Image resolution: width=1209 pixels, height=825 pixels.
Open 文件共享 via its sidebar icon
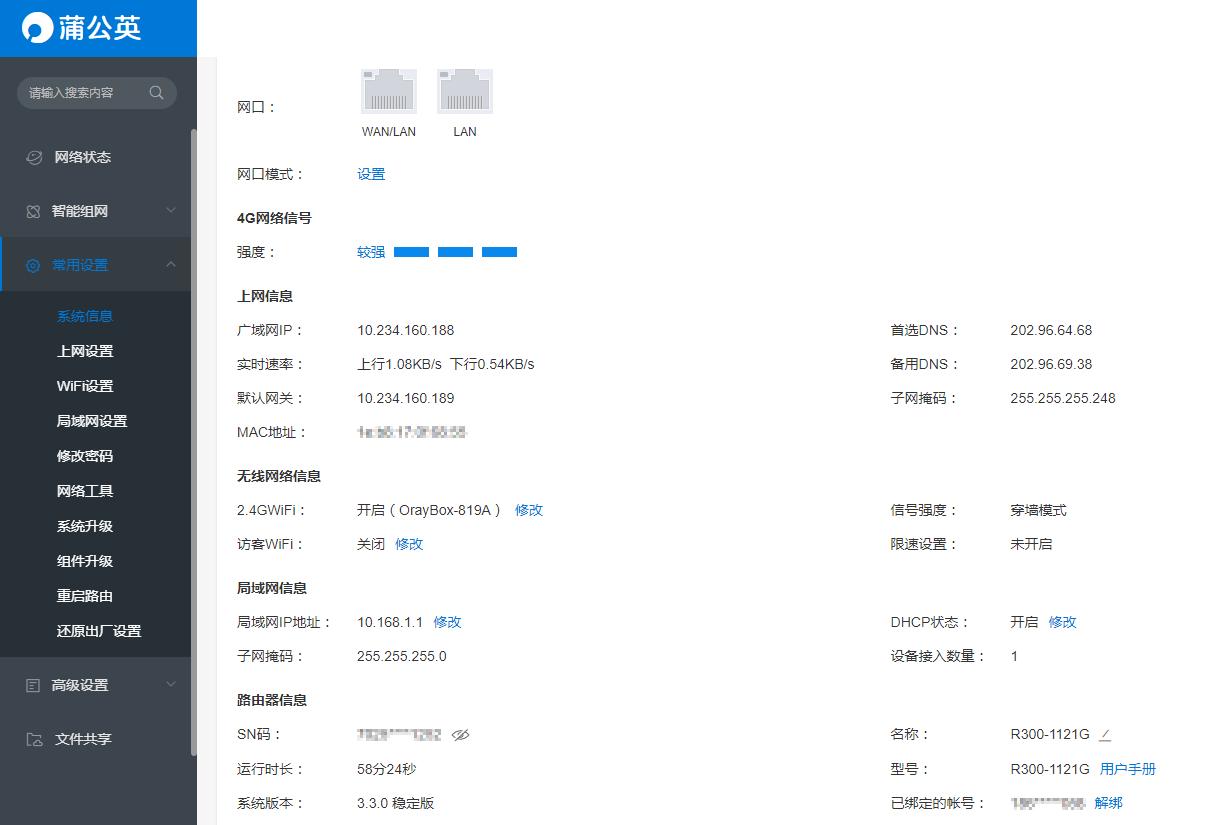(34, 738)
